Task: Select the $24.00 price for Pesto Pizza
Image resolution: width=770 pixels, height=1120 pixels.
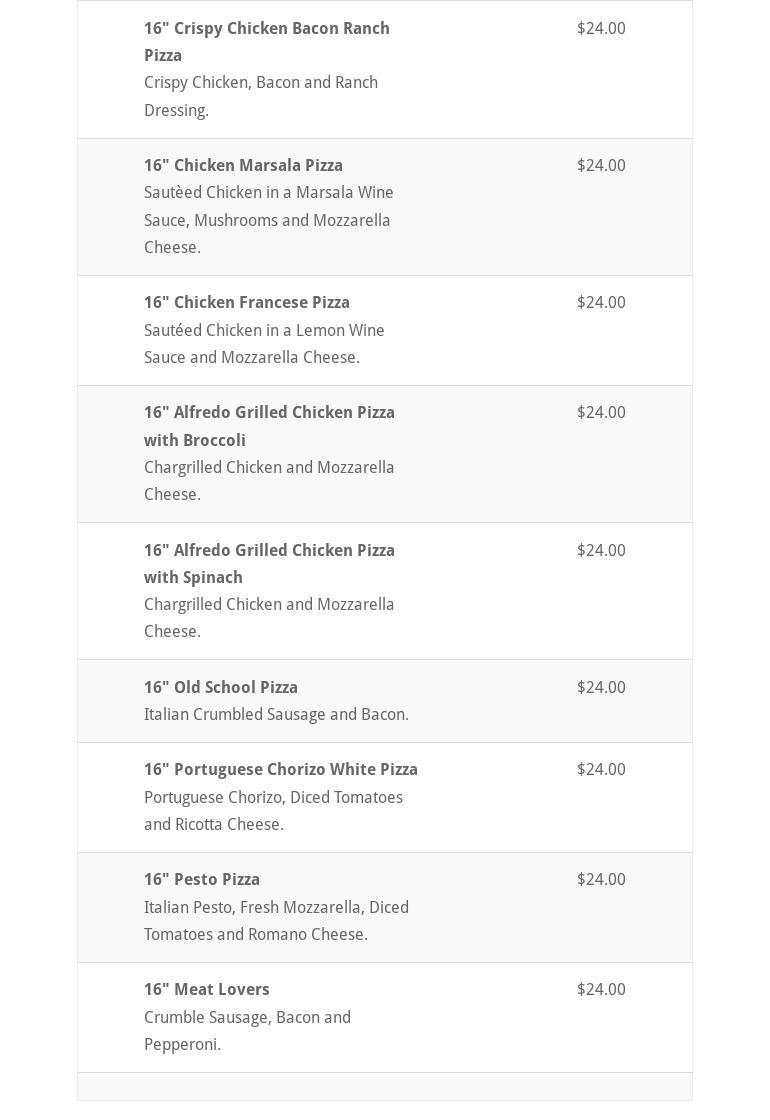Action: [601, 879]
